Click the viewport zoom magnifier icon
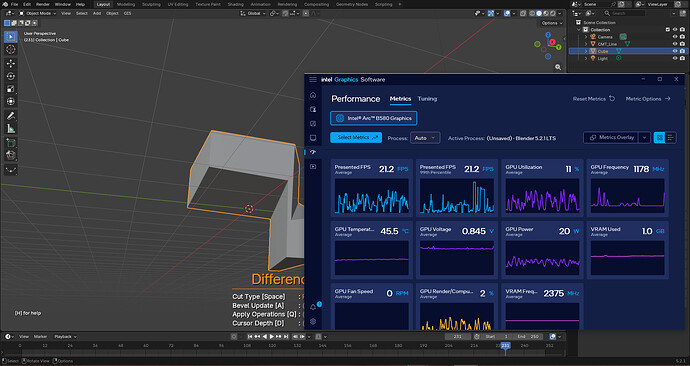 (558, 67)
